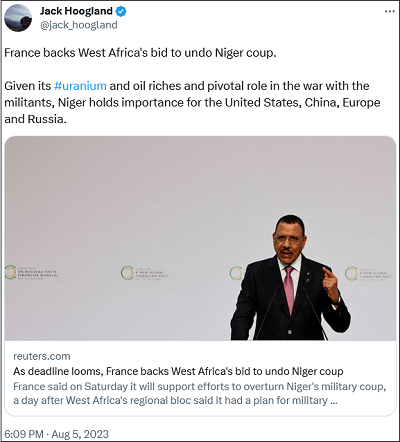Click the leftmost Pacte Financier Mondial logo
This screenshot has height=442, width=400.
(x=31, y=272)
